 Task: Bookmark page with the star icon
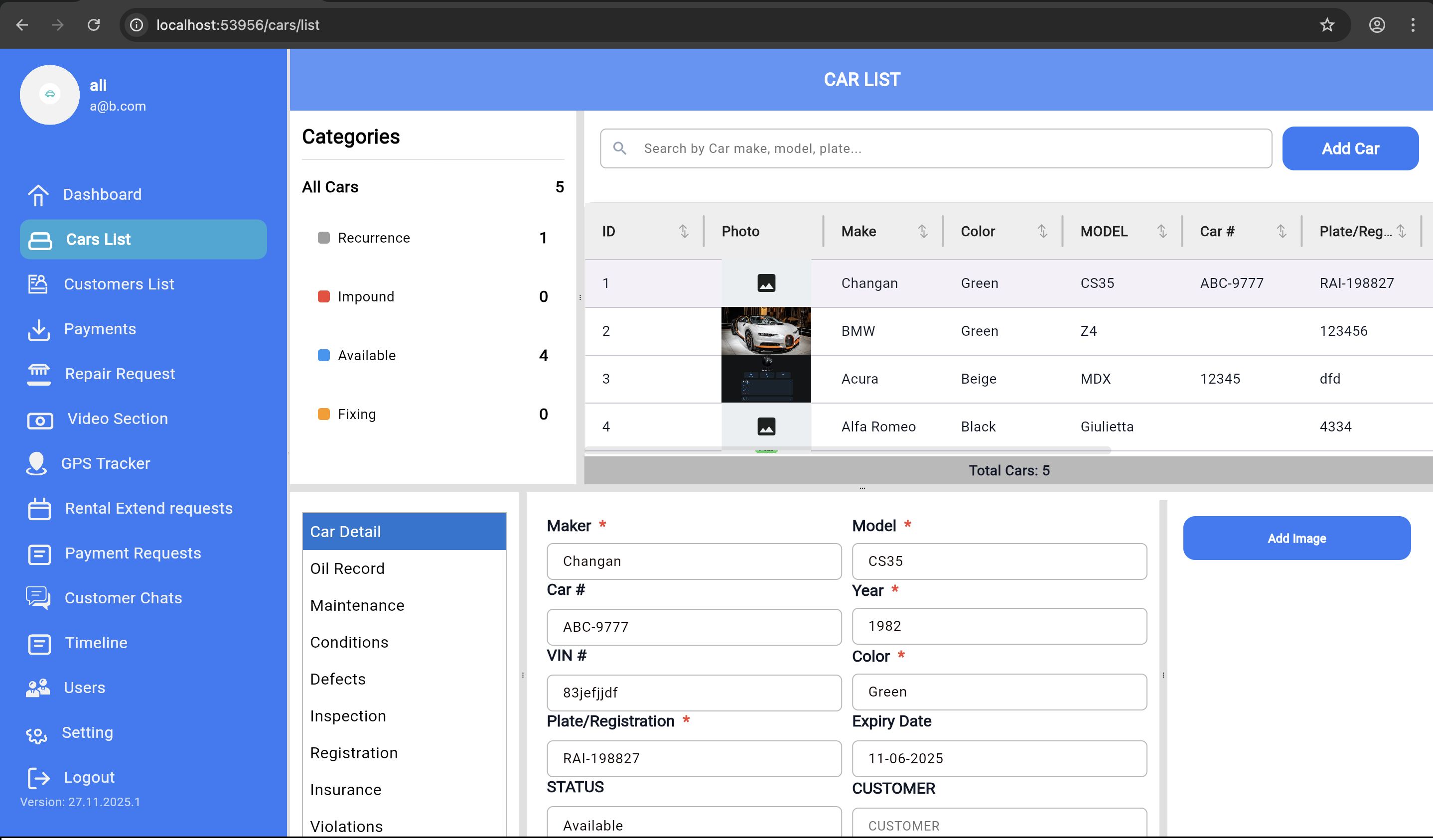click(1327, 25)
